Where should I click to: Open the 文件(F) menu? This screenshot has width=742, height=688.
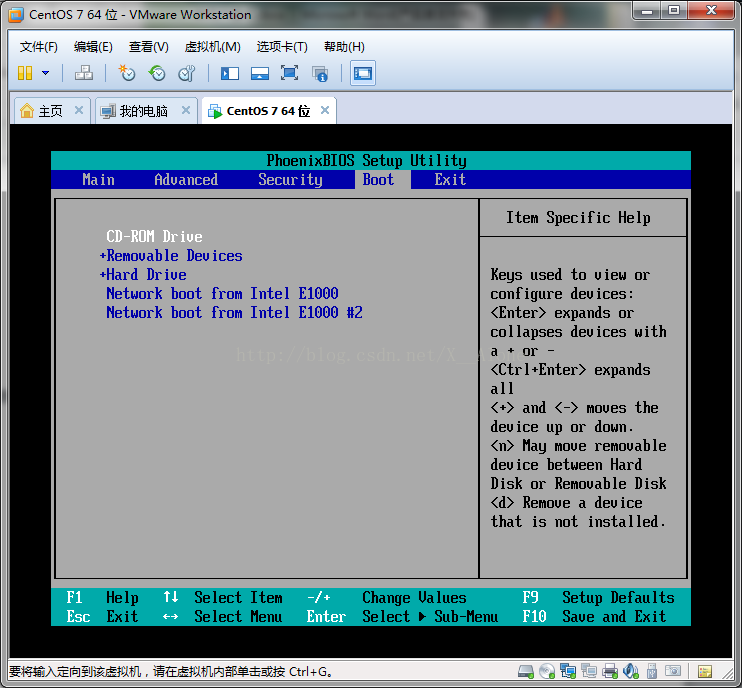tap(38, 46)
